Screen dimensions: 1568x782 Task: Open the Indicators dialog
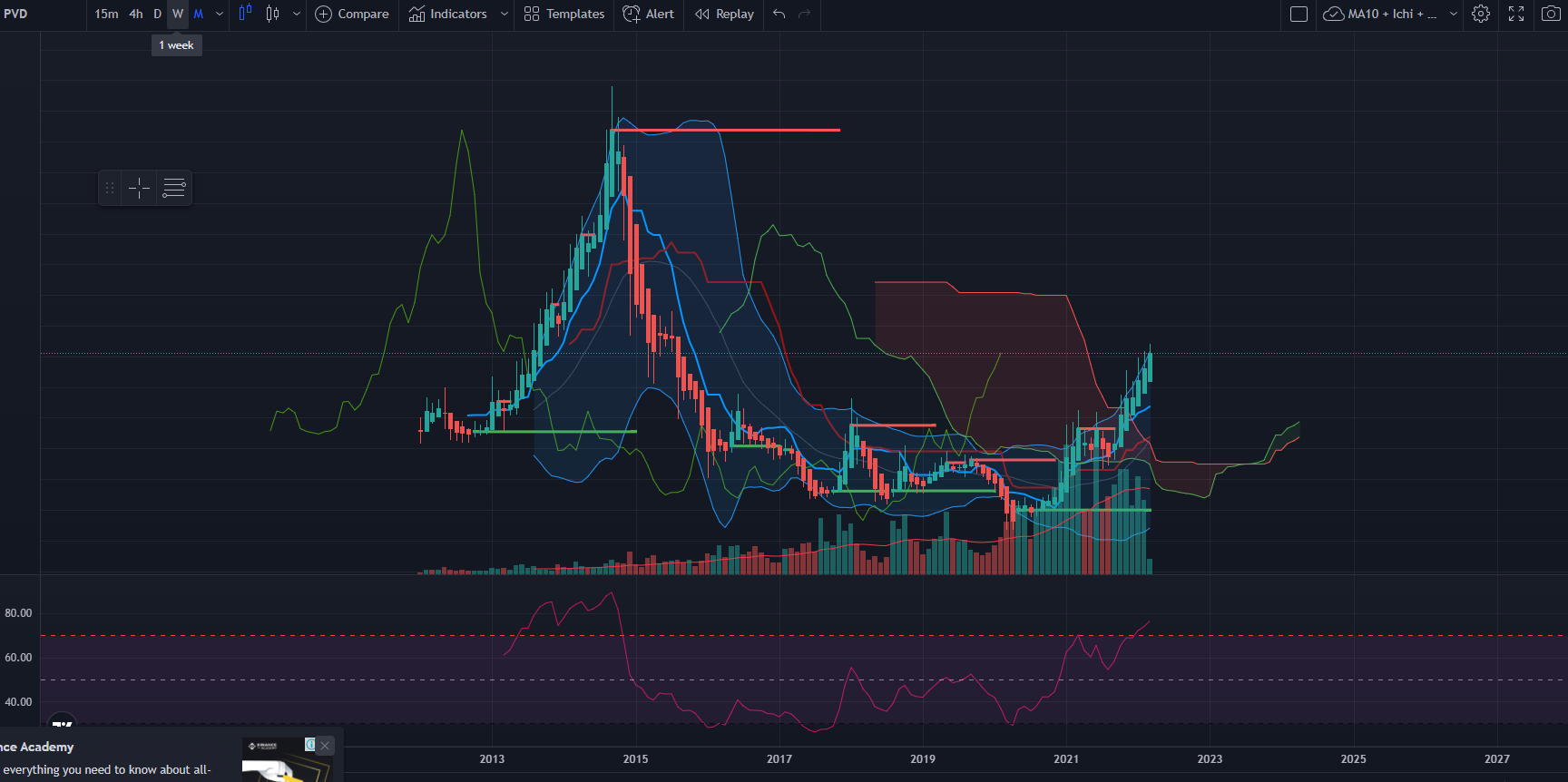(448, 14)
